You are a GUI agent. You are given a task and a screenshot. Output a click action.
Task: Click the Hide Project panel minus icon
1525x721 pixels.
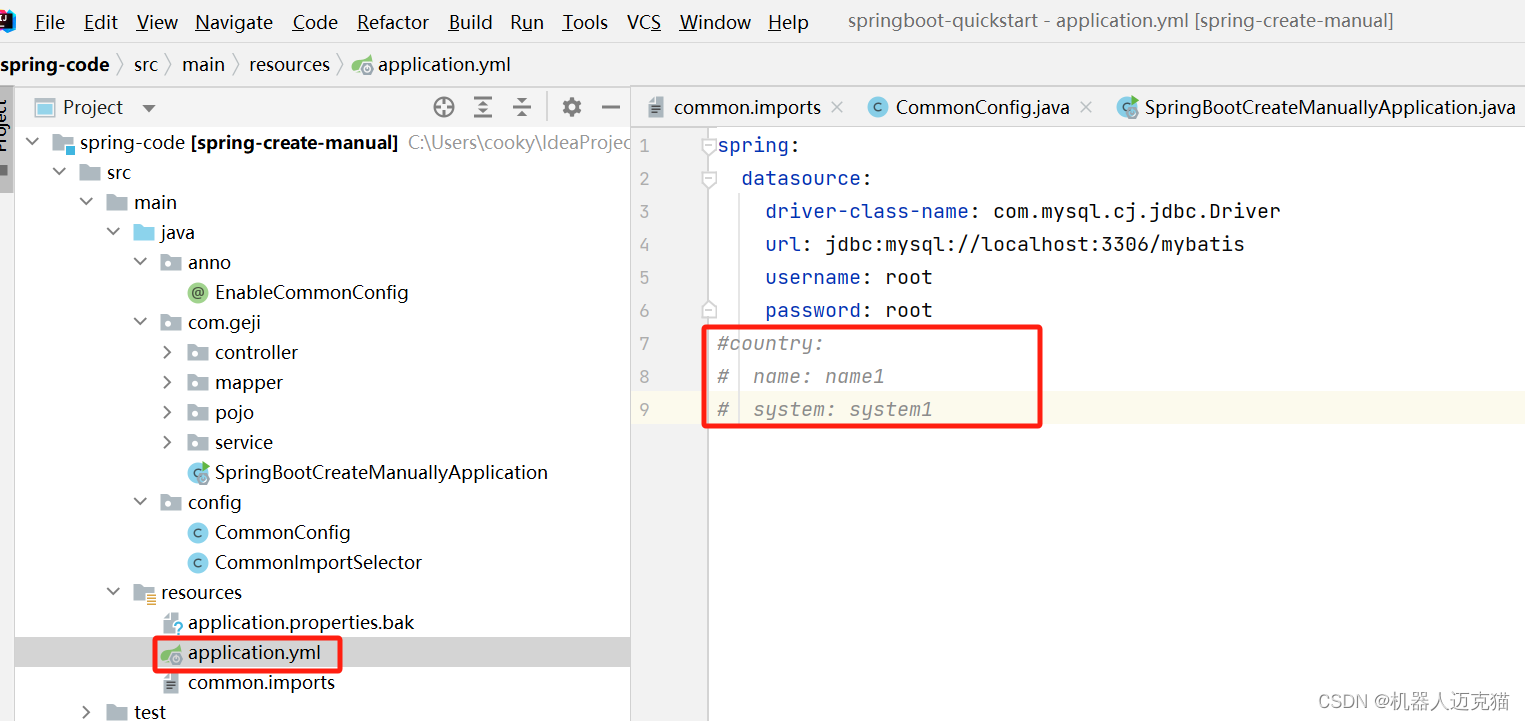click(611, 107)
